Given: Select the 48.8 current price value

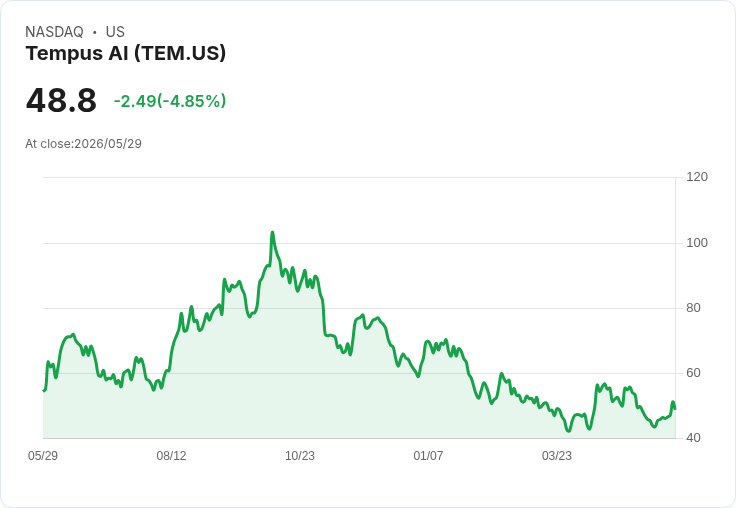Looking at the screenshot, I should [61, 101].
